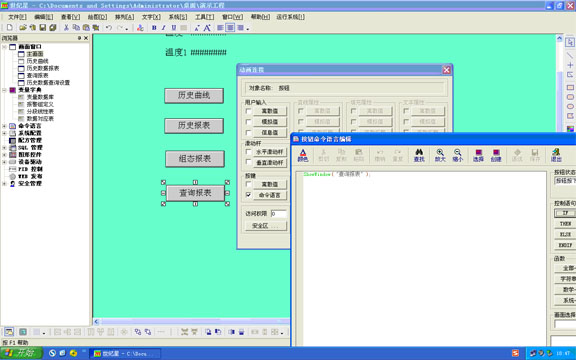Check 按键 离散值 checkbox

[248, 184]
